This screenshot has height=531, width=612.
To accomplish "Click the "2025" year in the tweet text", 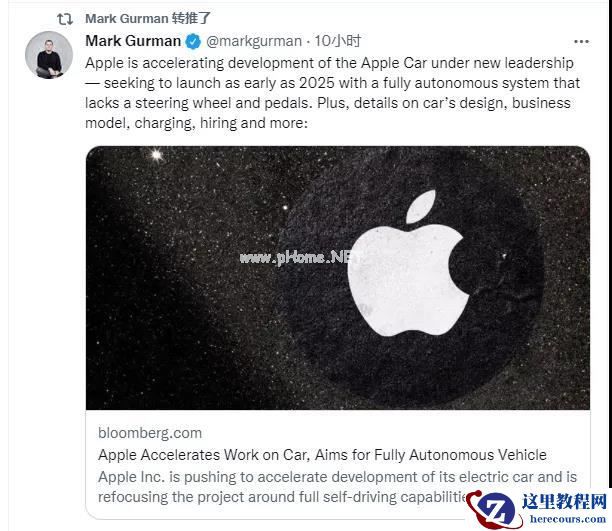I will coord(317,83).
